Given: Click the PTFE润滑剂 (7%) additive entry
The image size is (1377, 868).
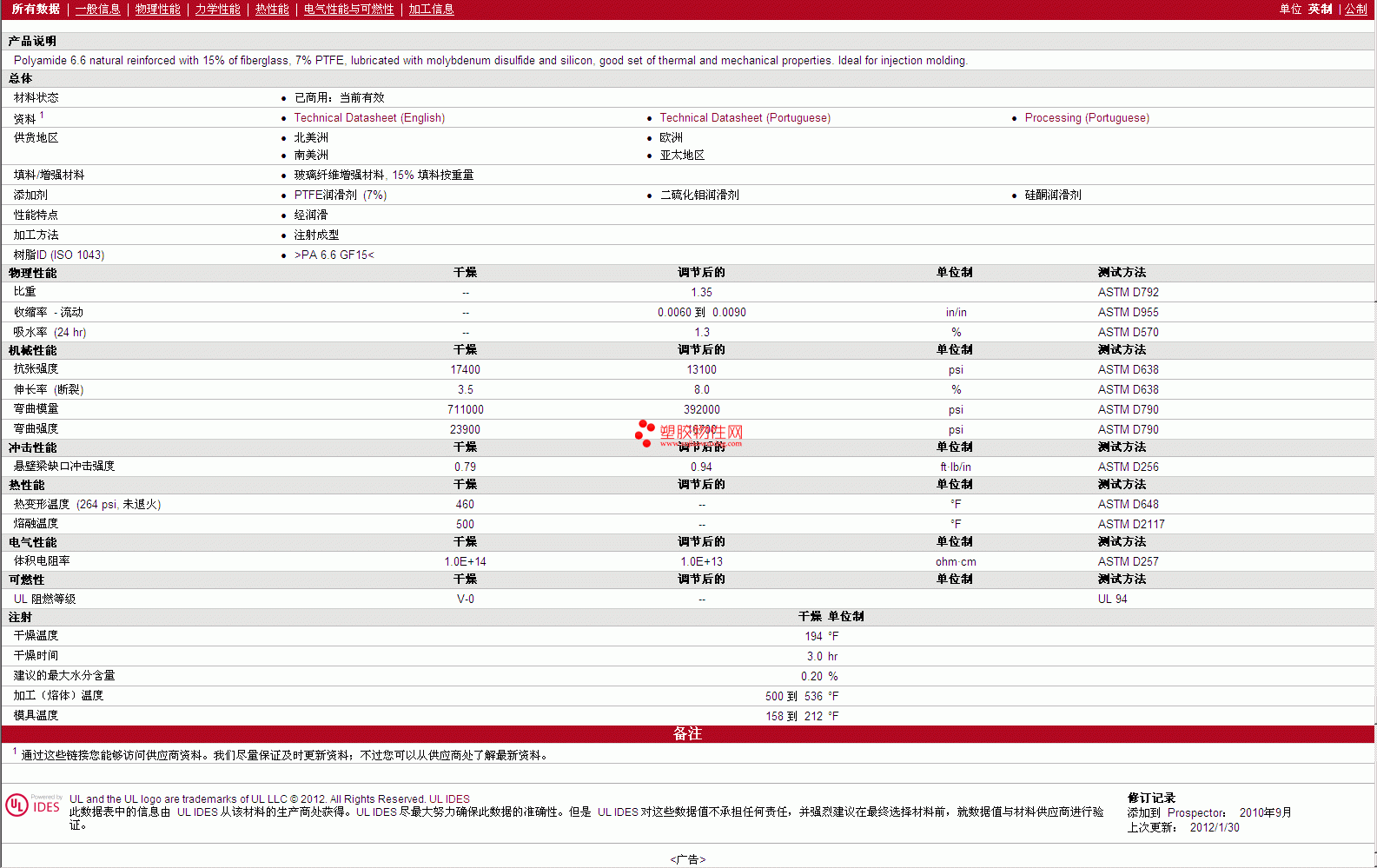Looking at the screenshot, I should tap(340, 195).
